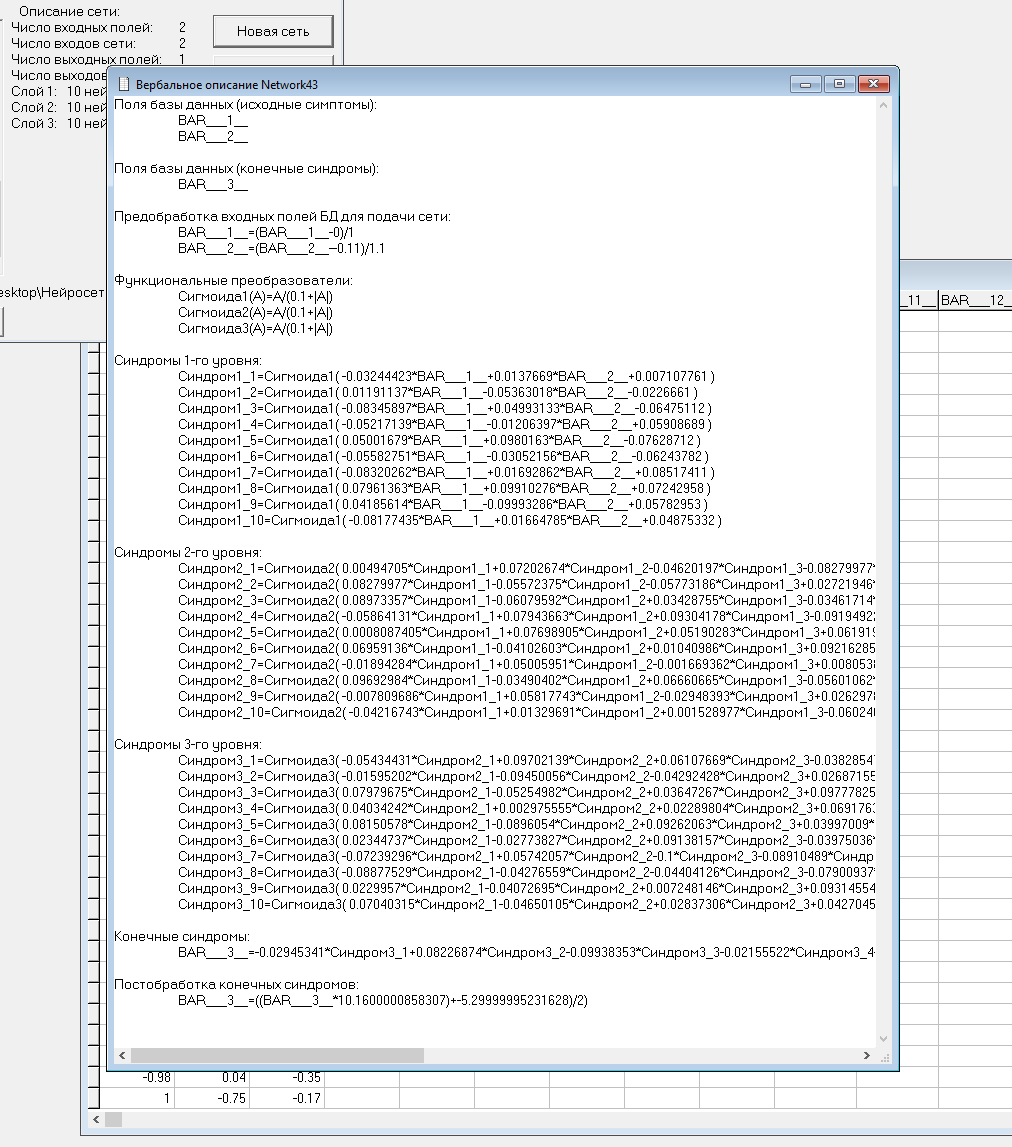Click the right arrow of the horizontal scrollbar

(867, 1055)
